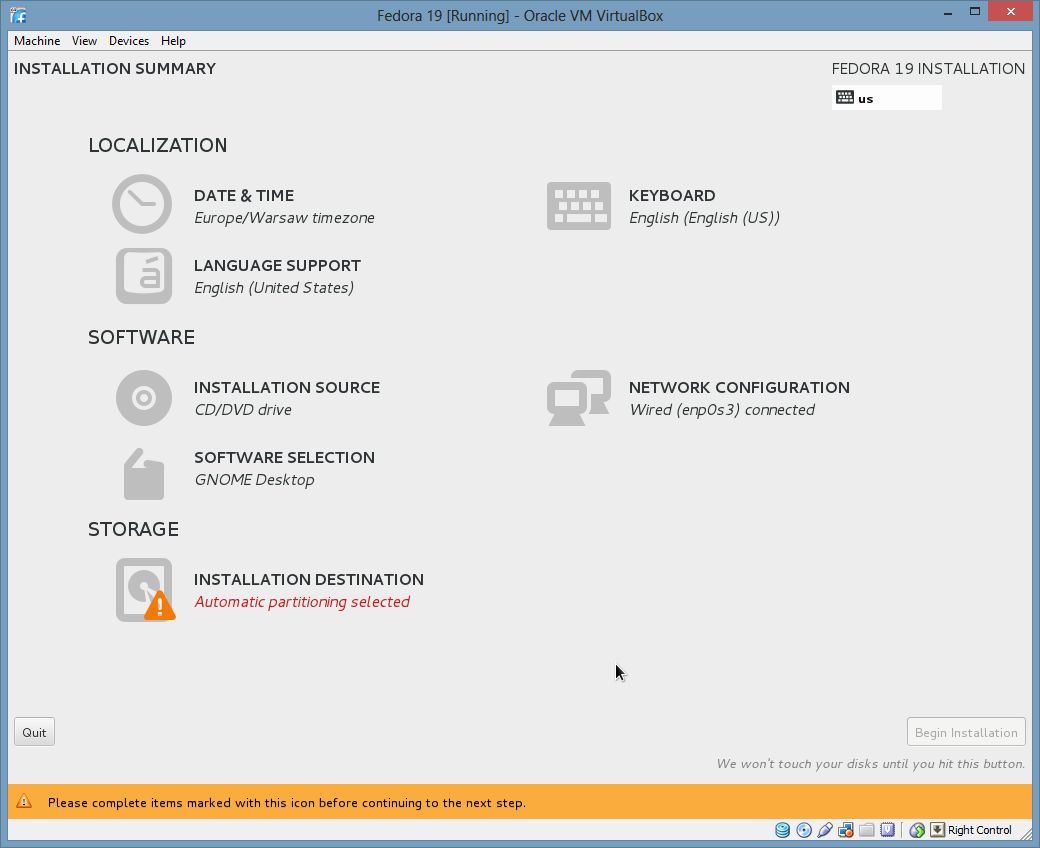
Task: Click 'CD/DVD drive' text
Action: tap(243, 410)
